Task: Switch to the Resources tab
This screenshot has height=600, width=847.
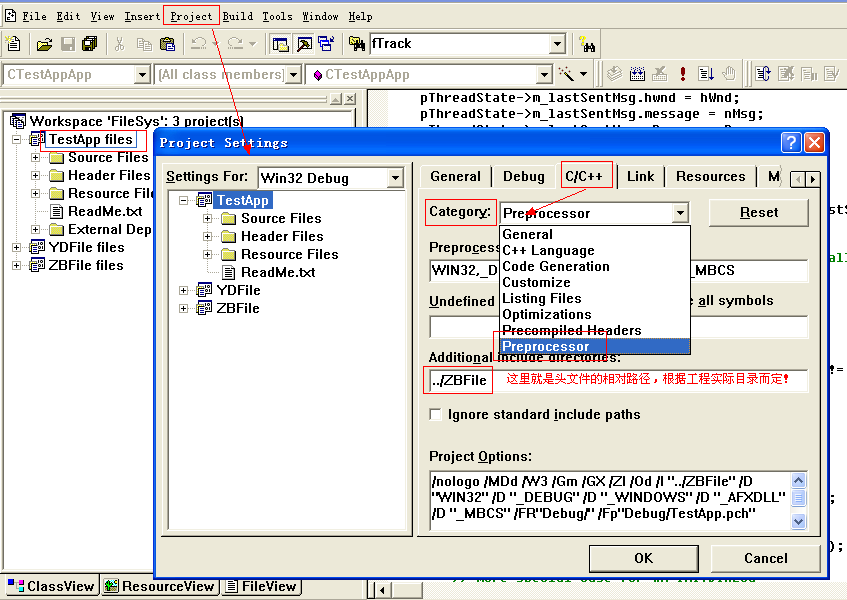Action: (x=710, y=177)
